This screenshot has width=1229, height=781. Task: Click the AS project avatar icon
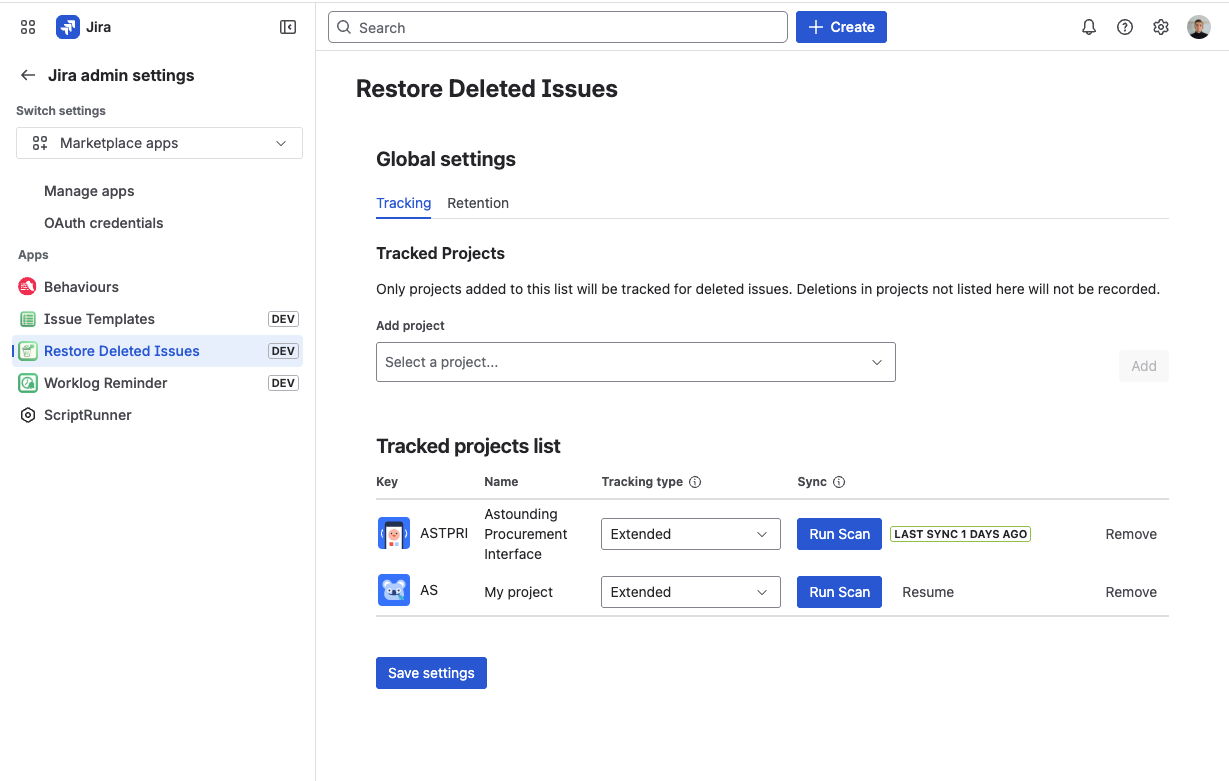coord(394,590)
